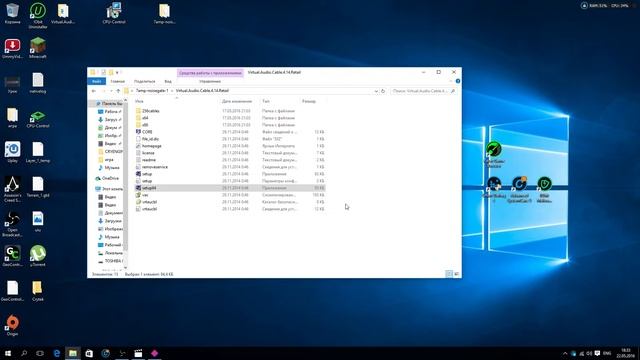Open recent locations dropdown next to Forward
This screenshot has height=360, width=640.
pos(111,91)
